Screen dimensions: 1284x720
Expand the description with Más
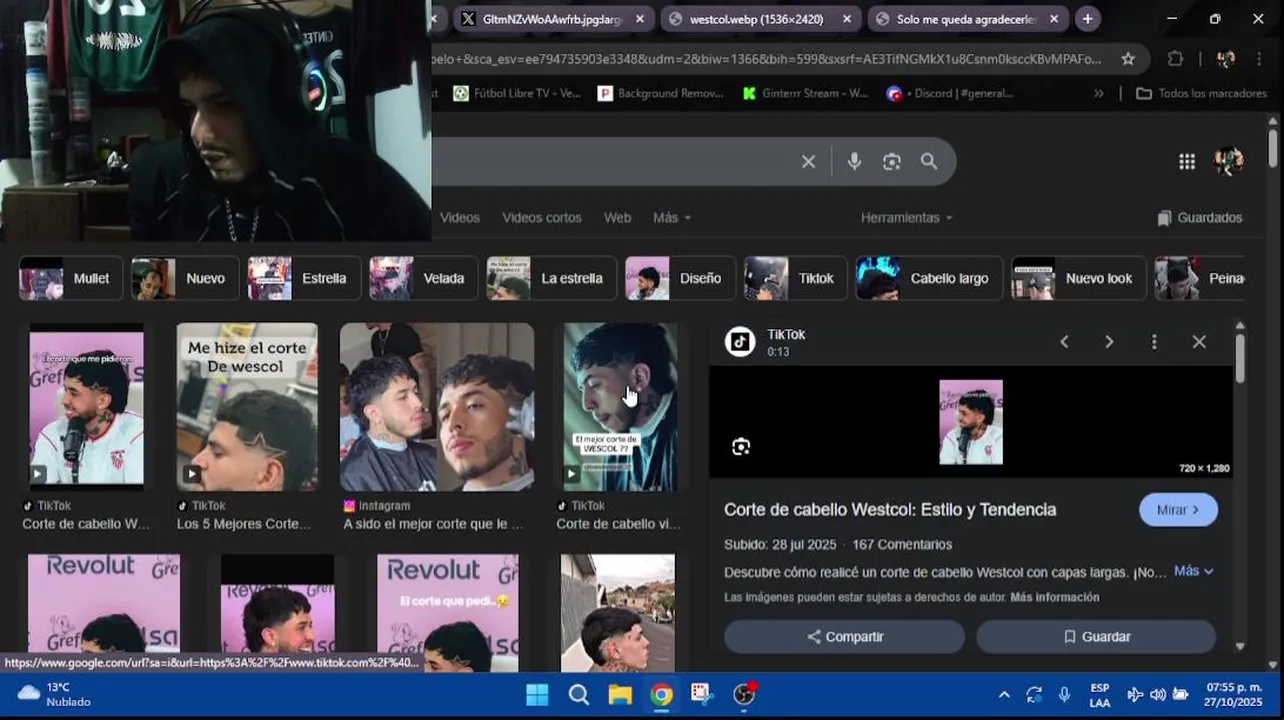[x=1193, y=571]
